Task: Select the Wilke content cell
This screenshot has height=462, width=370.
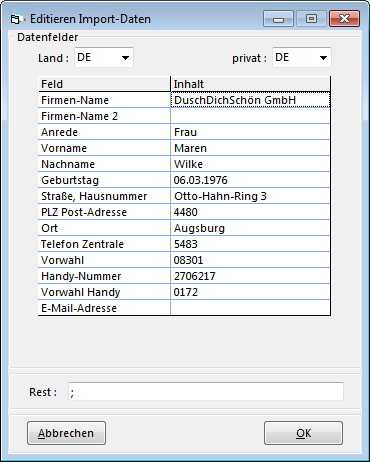Action: point(250,164)
